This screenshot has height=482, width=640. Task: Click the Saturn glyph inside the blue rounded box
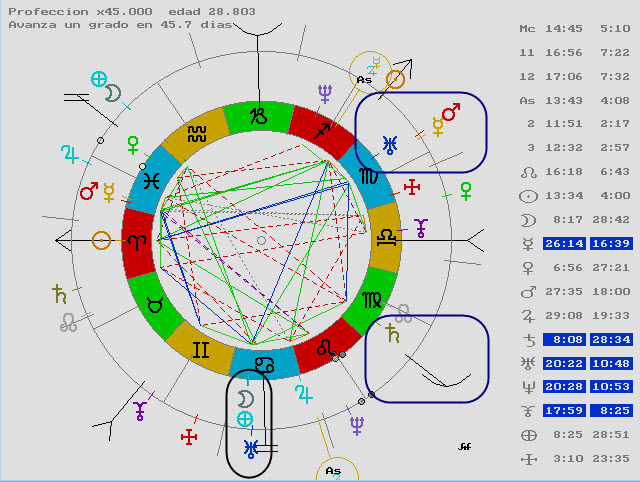(394, 334)
